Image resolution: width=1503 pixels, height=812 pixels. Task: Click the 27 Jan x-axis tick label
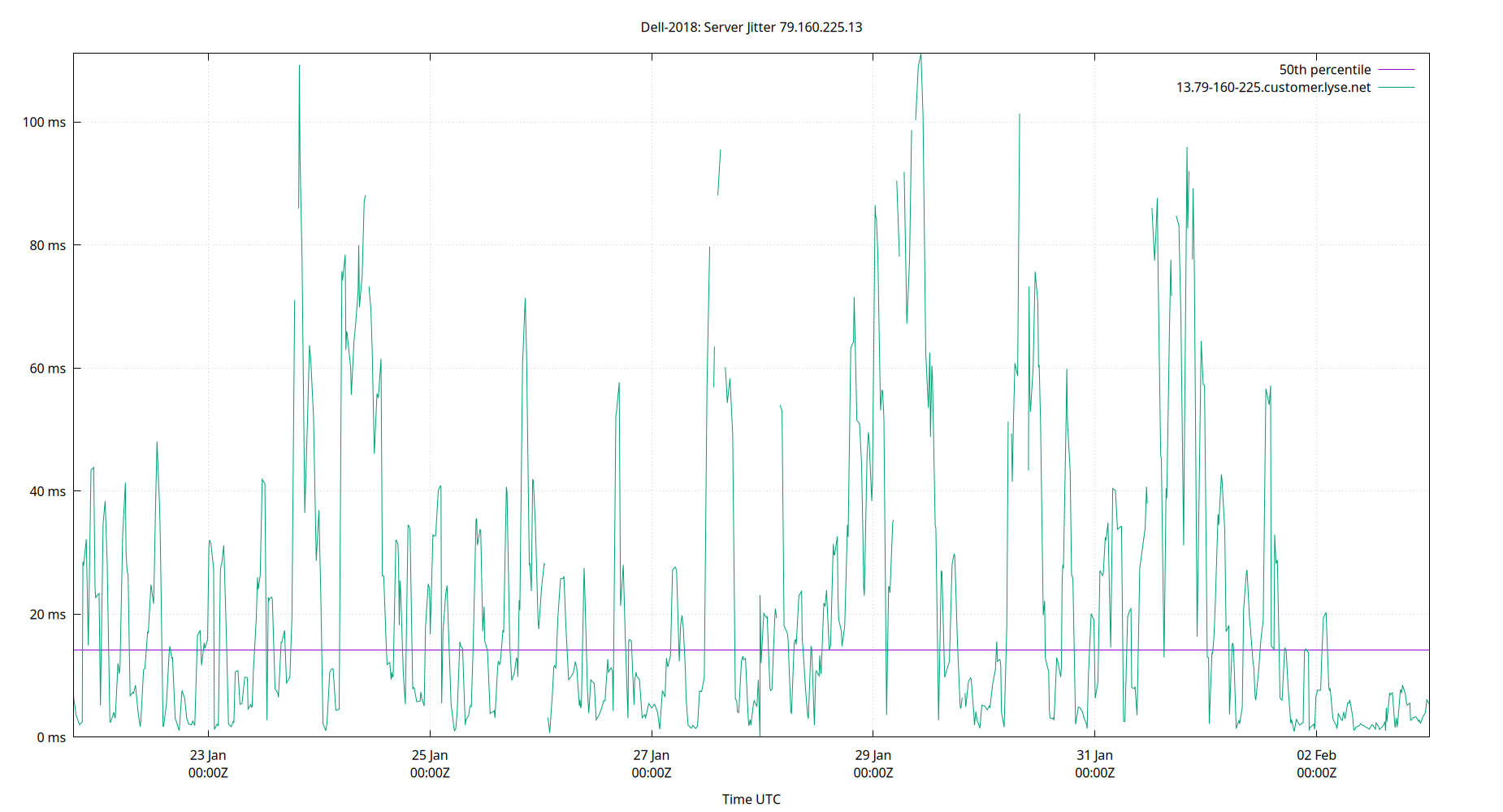point(651,755)
